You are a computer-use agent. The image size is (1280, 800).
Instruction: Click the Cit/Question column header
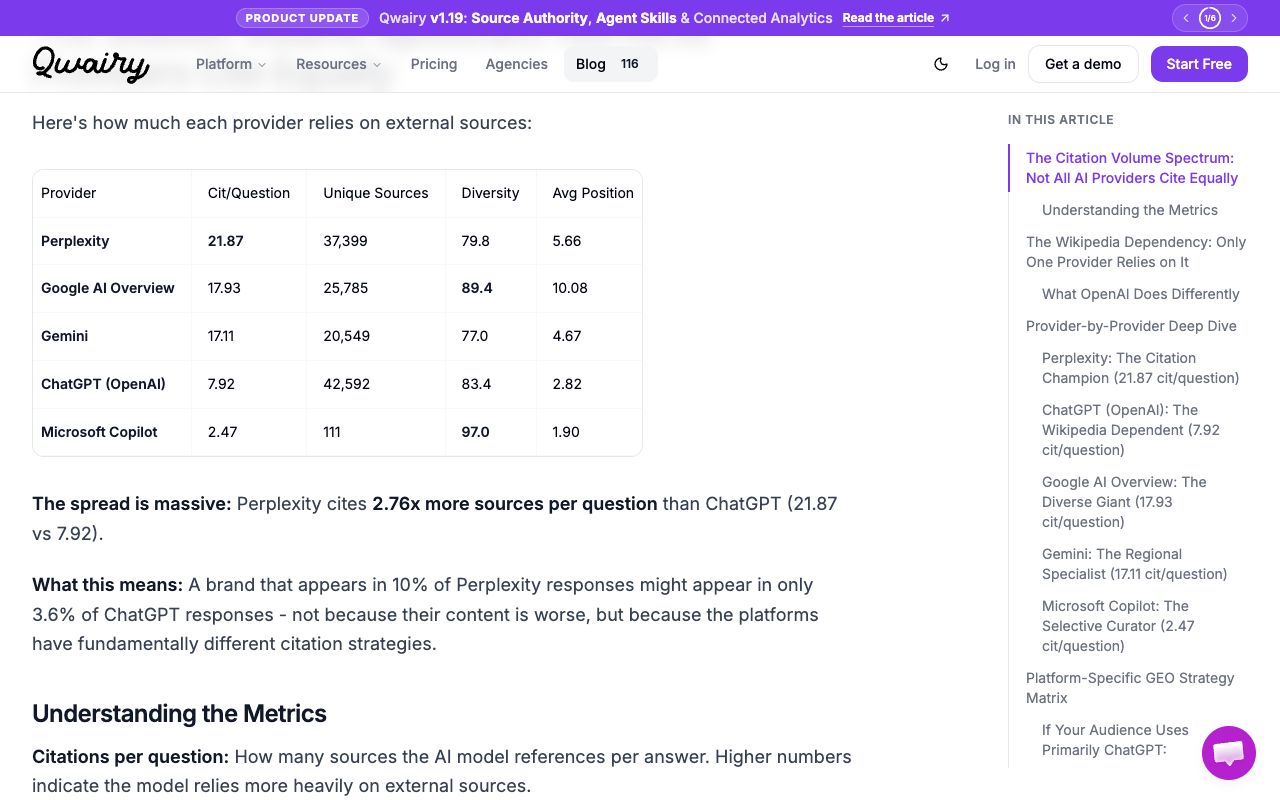click(x=249, y=193)
